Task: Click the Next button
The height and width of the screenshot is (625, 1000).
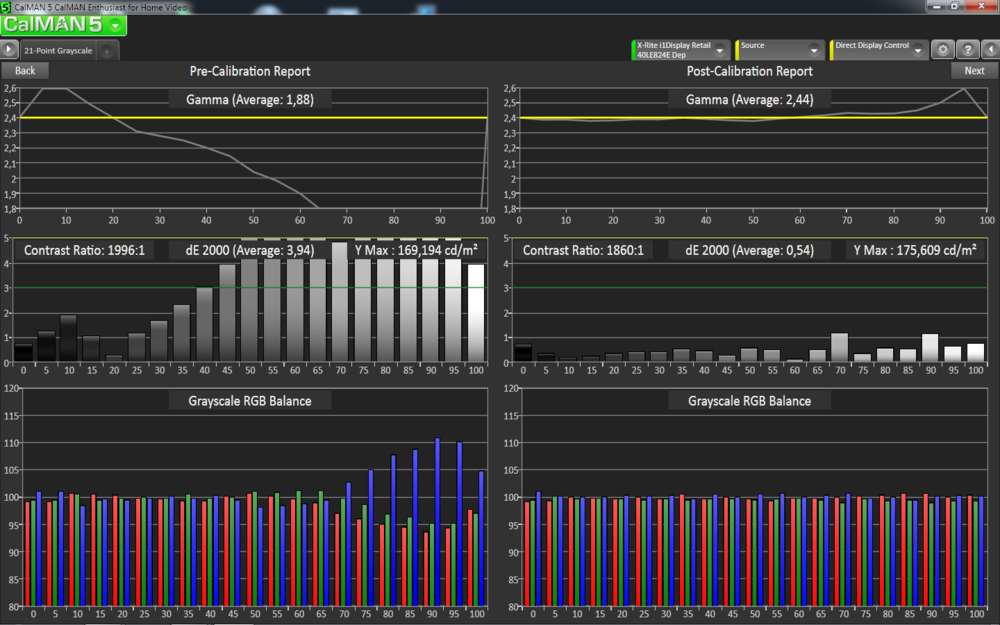Action: tap(974, 71)
